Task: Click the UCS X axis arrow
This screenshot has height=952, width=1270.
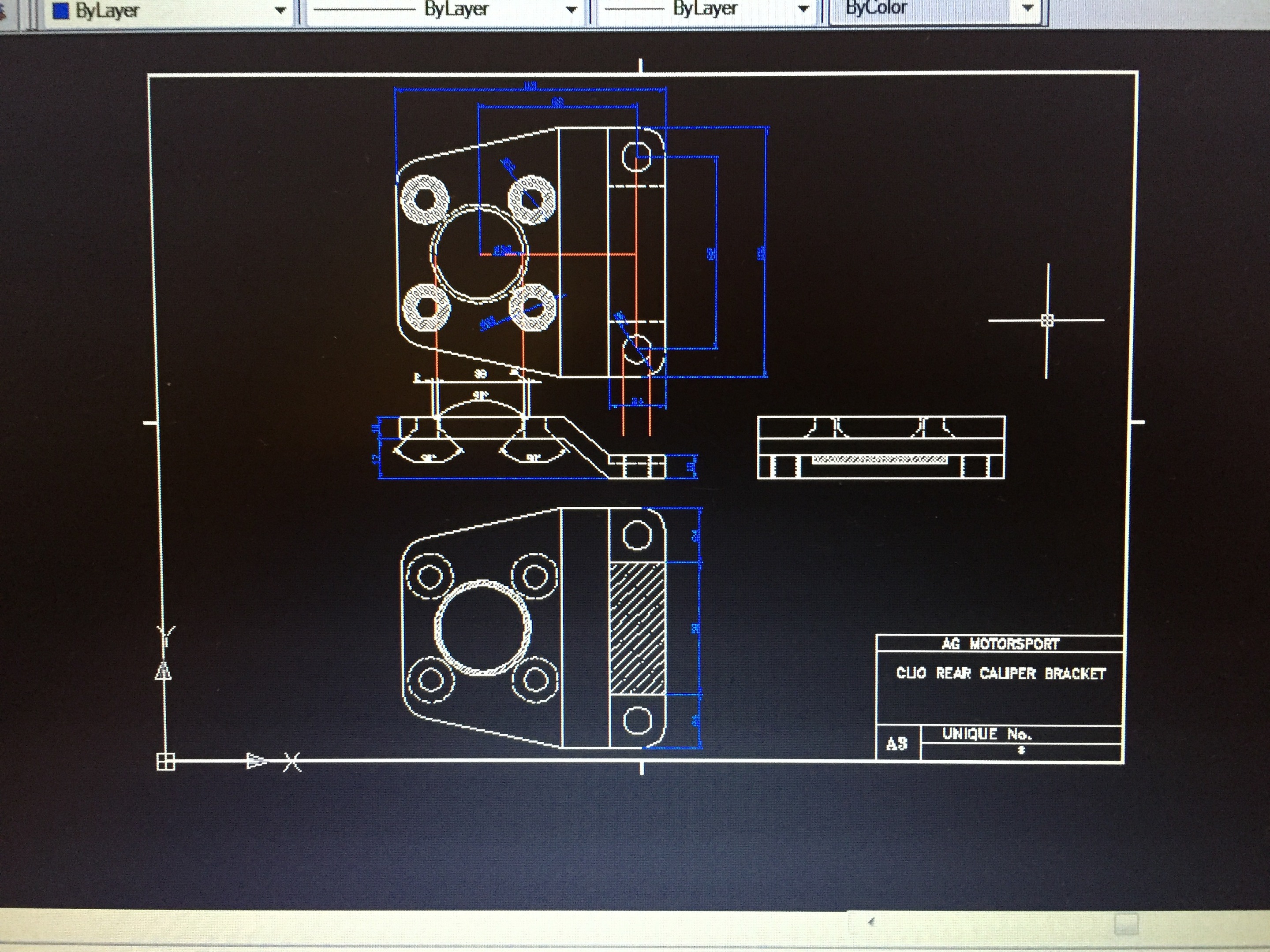Action: point(256,762)
